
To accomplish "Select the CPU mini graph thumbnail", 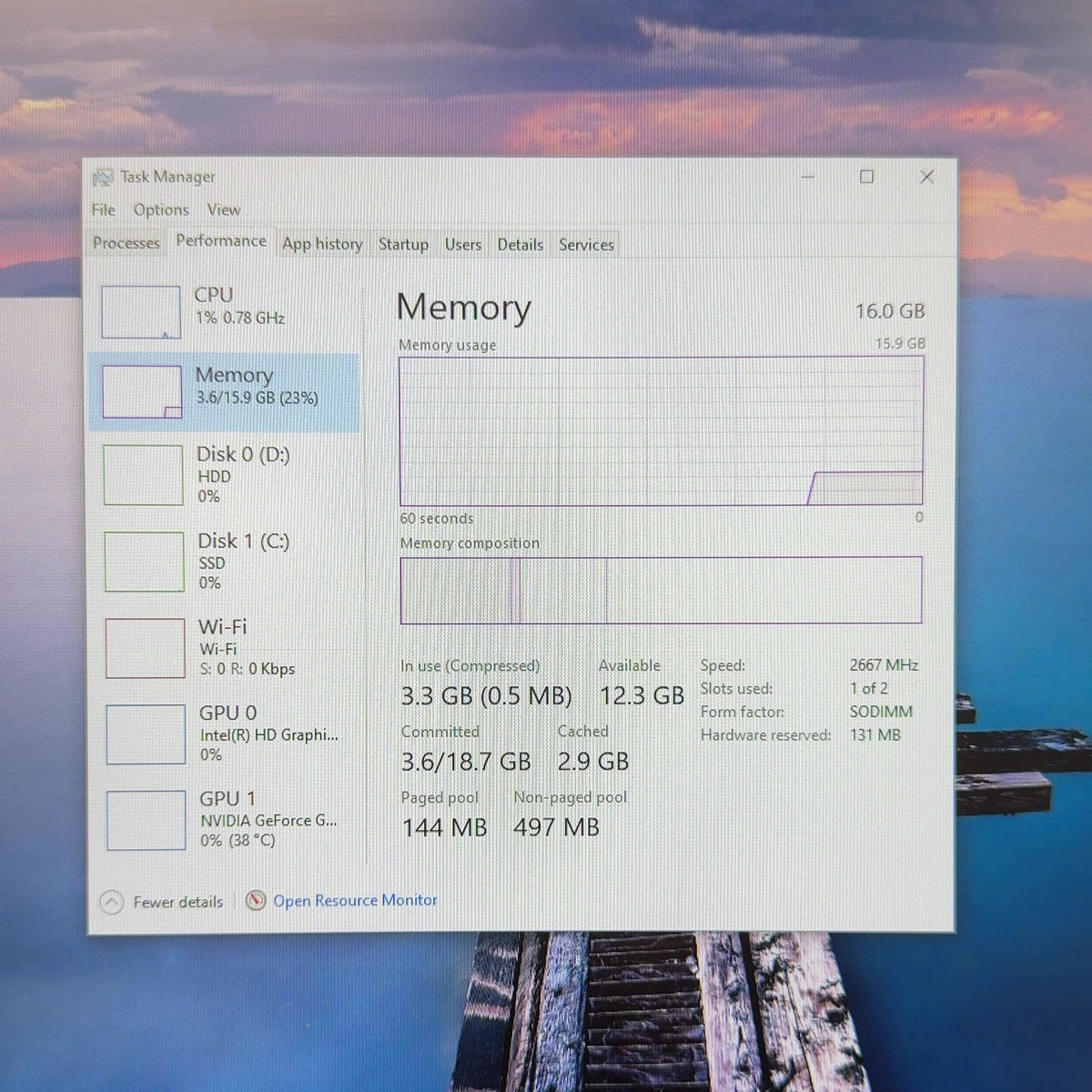I will (140, 312).
